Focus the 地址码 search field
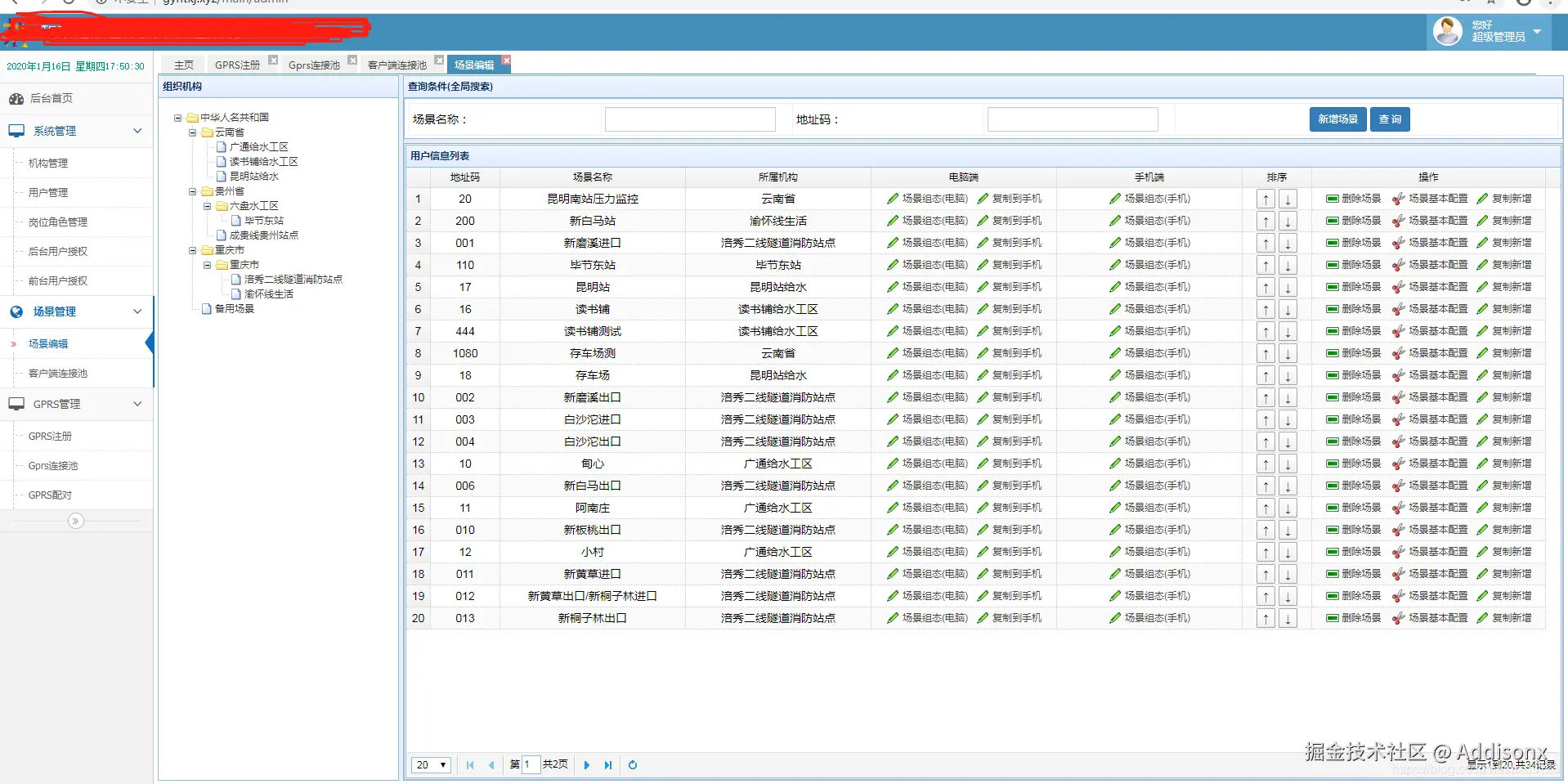Viewport: 1568px width, 784px height. click(x=1073, y=119)
